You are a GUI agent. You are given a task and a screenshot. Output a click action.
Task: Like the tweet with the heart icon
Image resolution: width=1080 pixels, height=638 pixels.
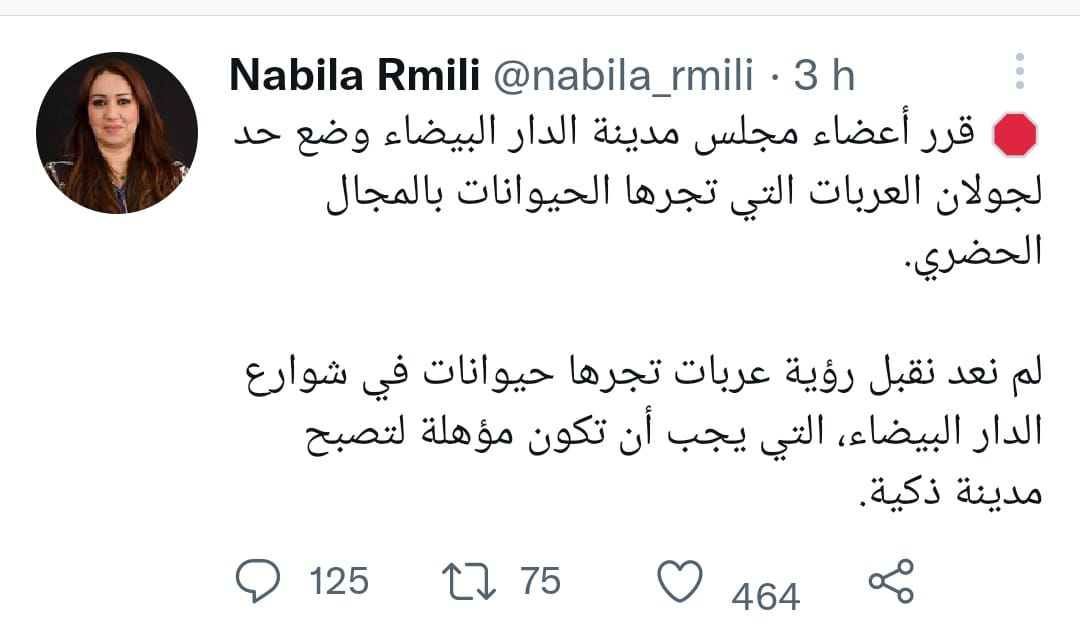(x=680, y=581)
